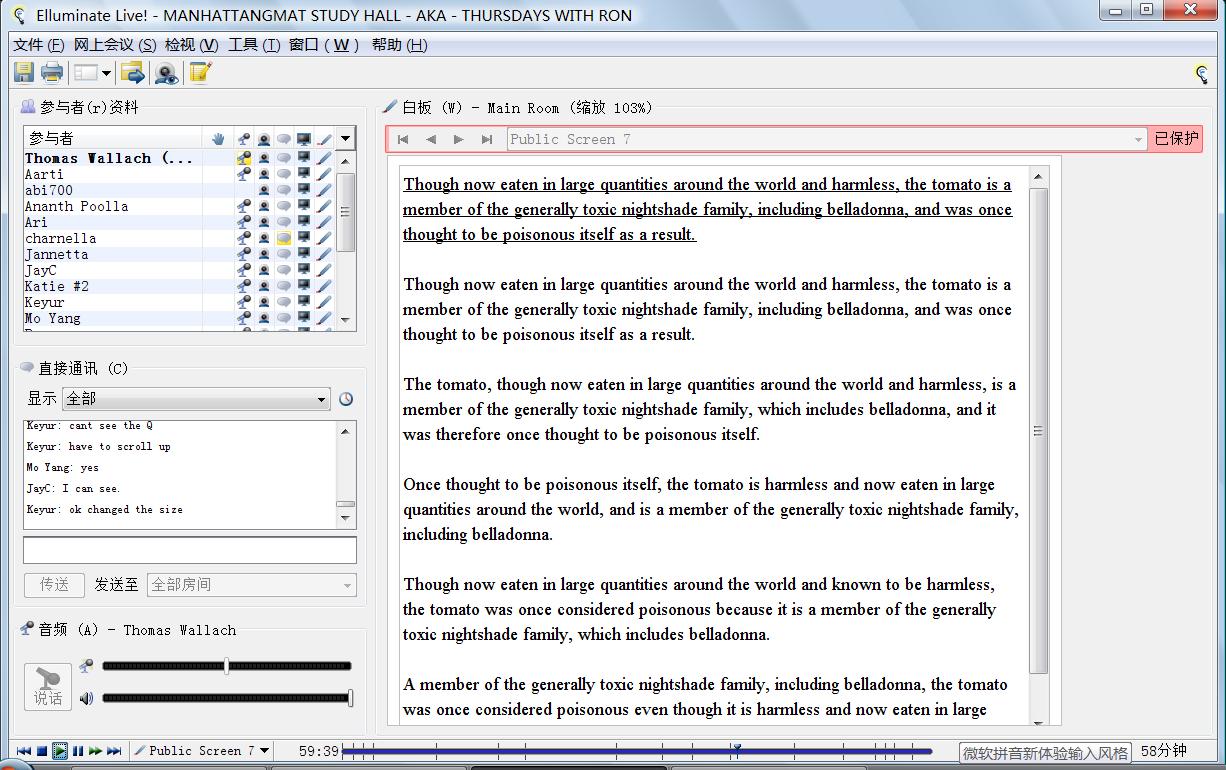Click the webcam column header icon
1226x770 pixels.
pyautogui.click(x=264, y=138)
